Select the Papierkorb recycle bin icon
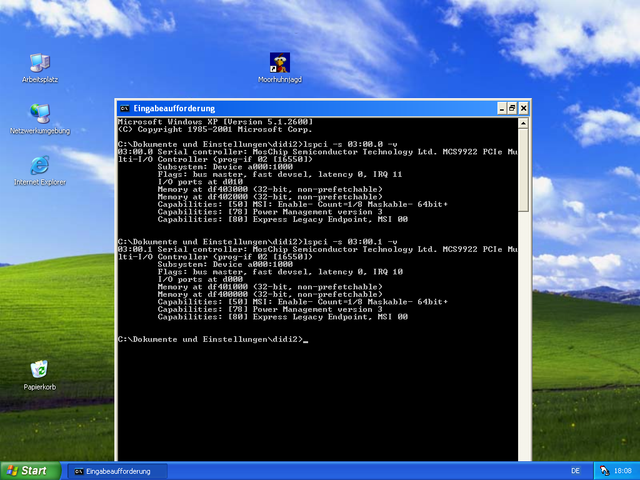Image resolution: width=640 pixels, height=480 pixels. (x=40, y=375)
